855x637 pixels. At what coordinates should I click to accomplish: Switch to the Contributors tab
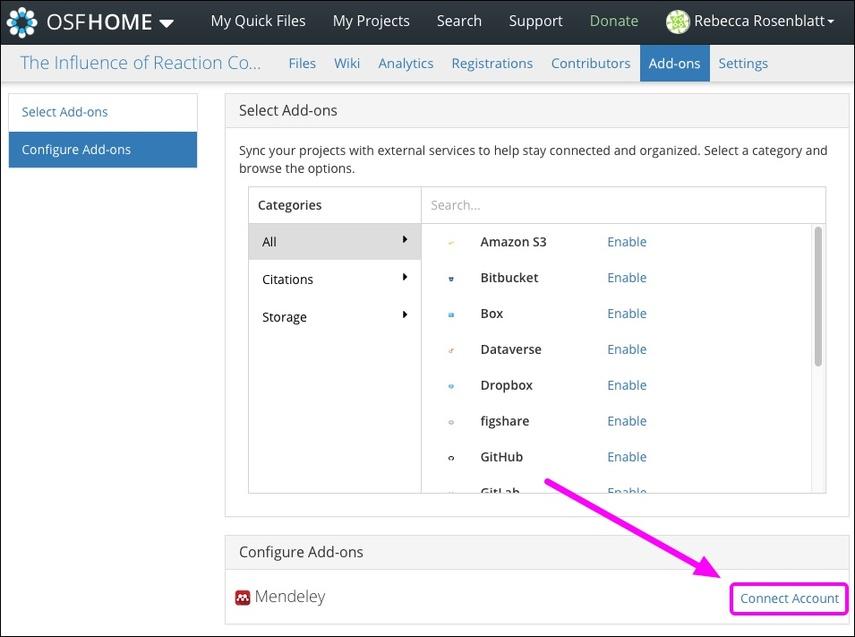(x=591, y=63)
